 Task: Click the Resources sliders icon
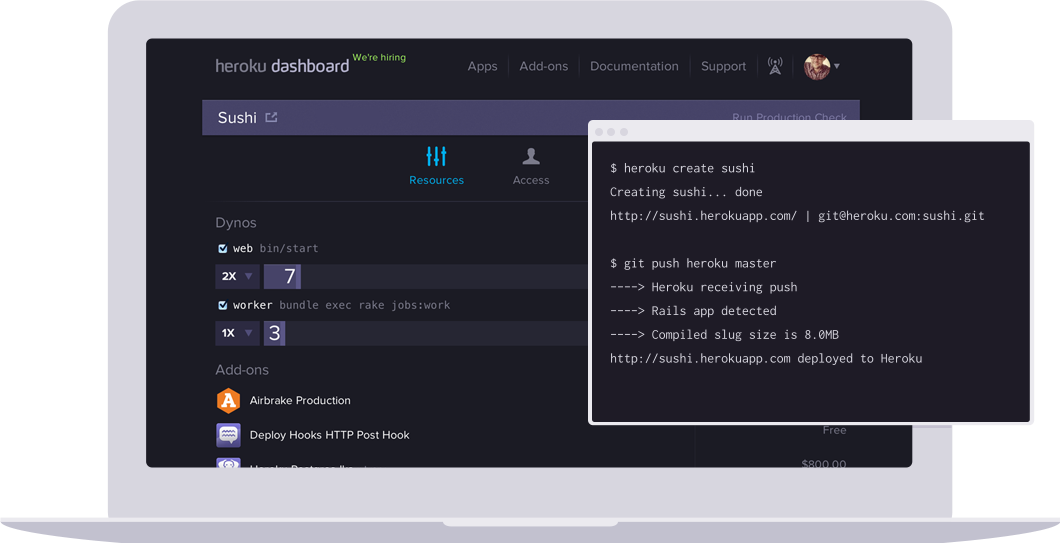coord(436,156)
